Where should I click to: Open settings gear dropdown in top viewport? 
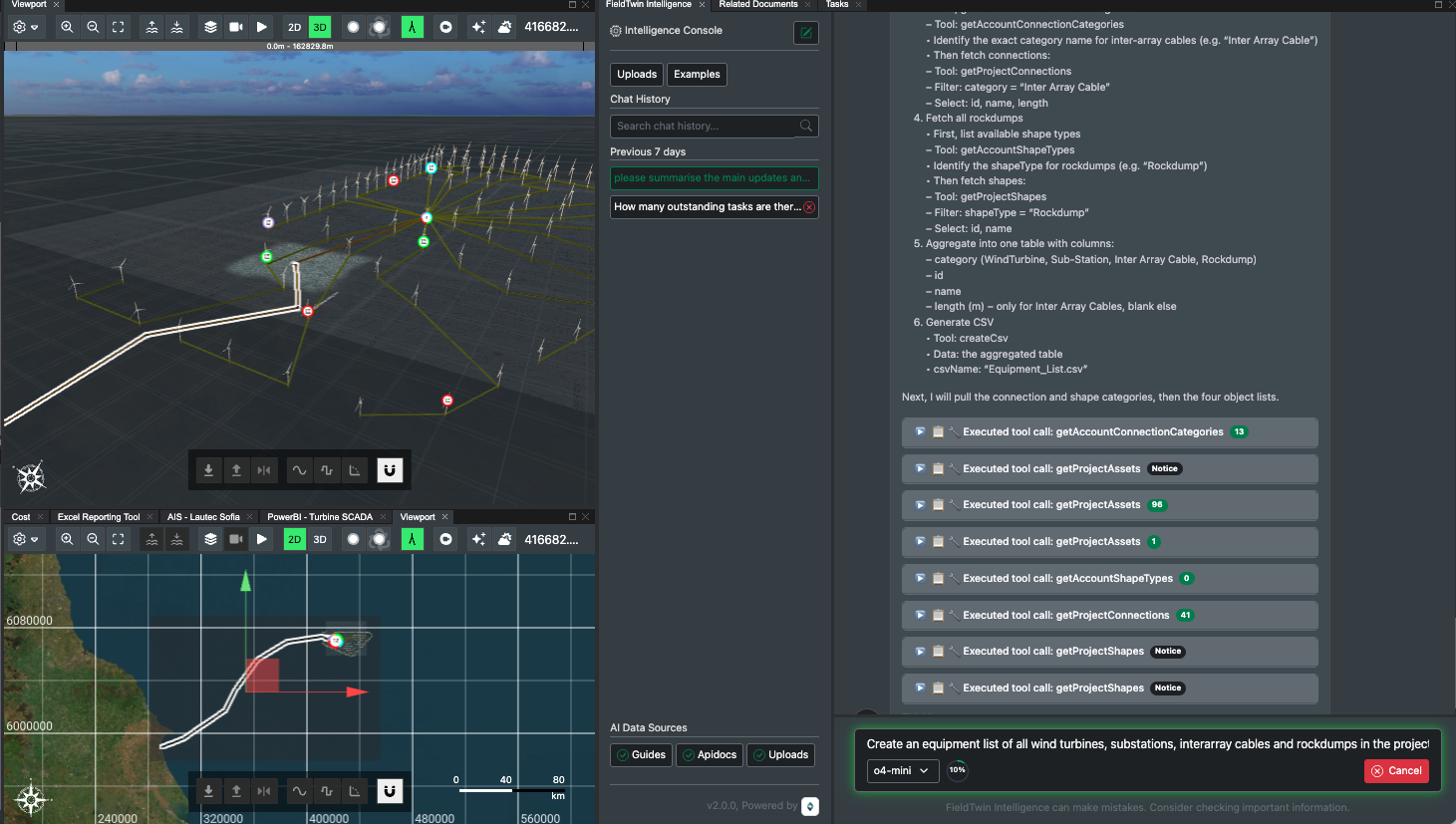(x=24, y=27)
